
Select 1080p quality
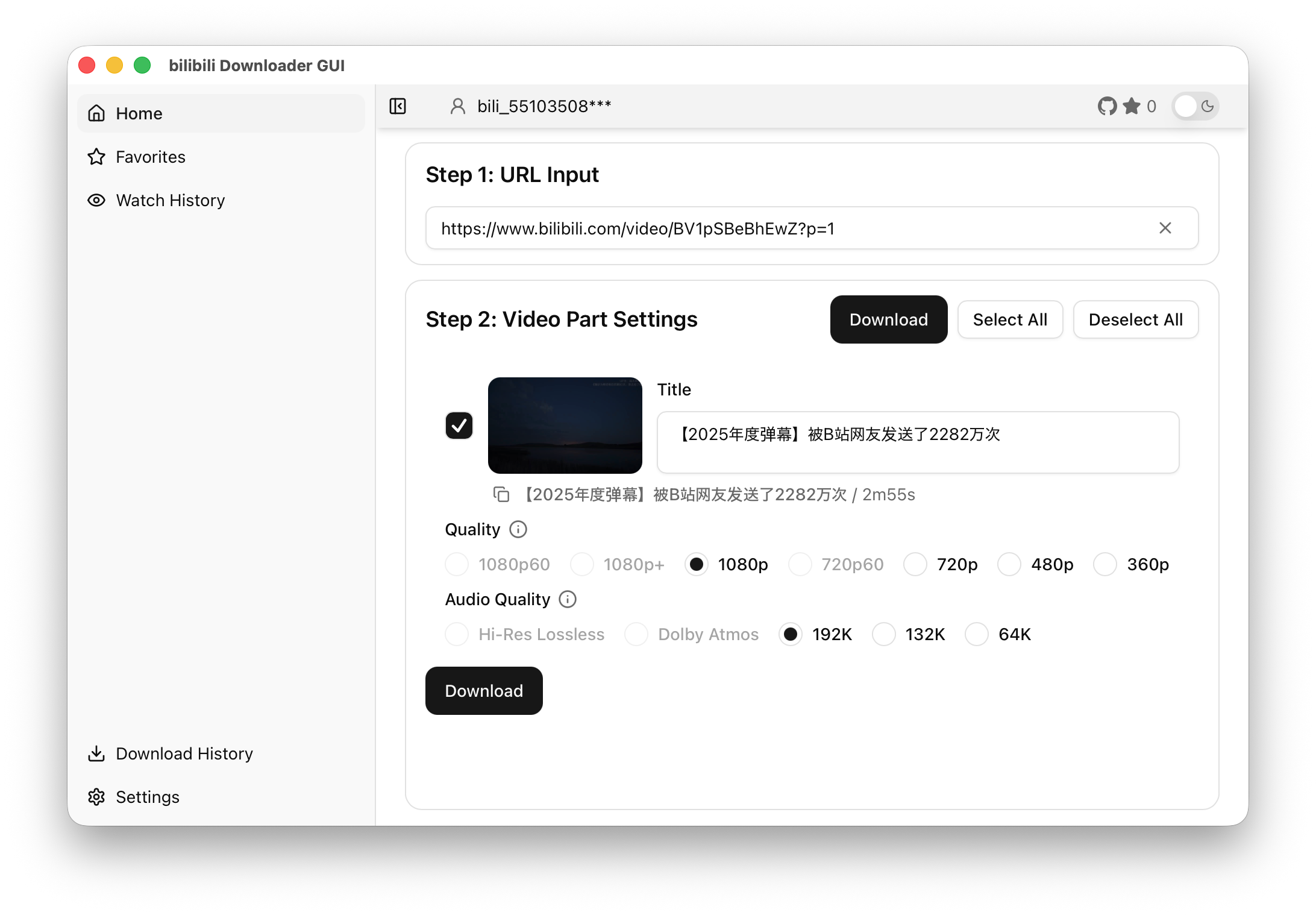pos(697,564)
